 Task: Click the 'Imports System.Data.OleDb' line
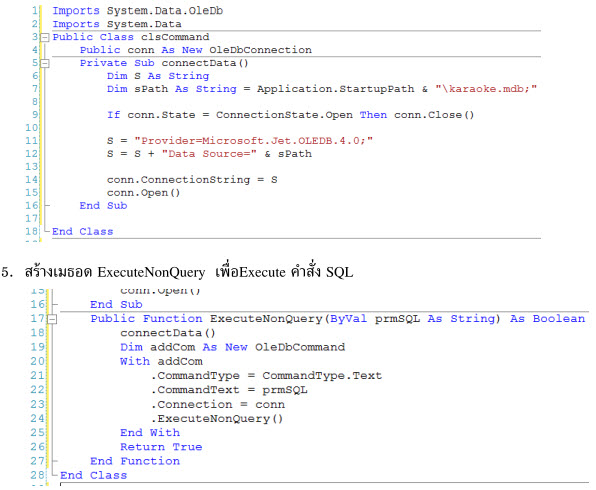click(138, 11)
